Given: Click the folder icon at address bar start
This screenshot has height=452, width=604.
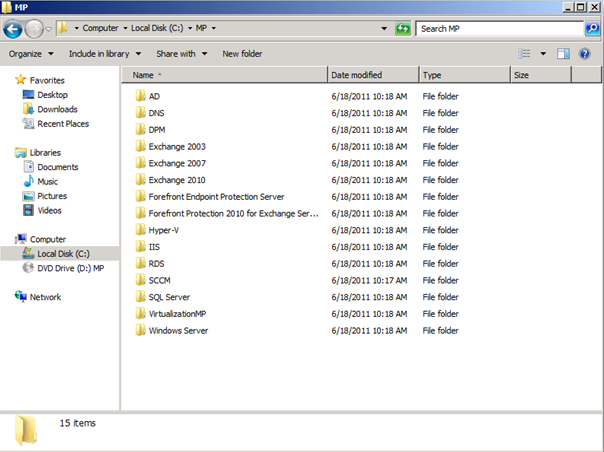Looking at the screenshot, I should pos(62,28).
